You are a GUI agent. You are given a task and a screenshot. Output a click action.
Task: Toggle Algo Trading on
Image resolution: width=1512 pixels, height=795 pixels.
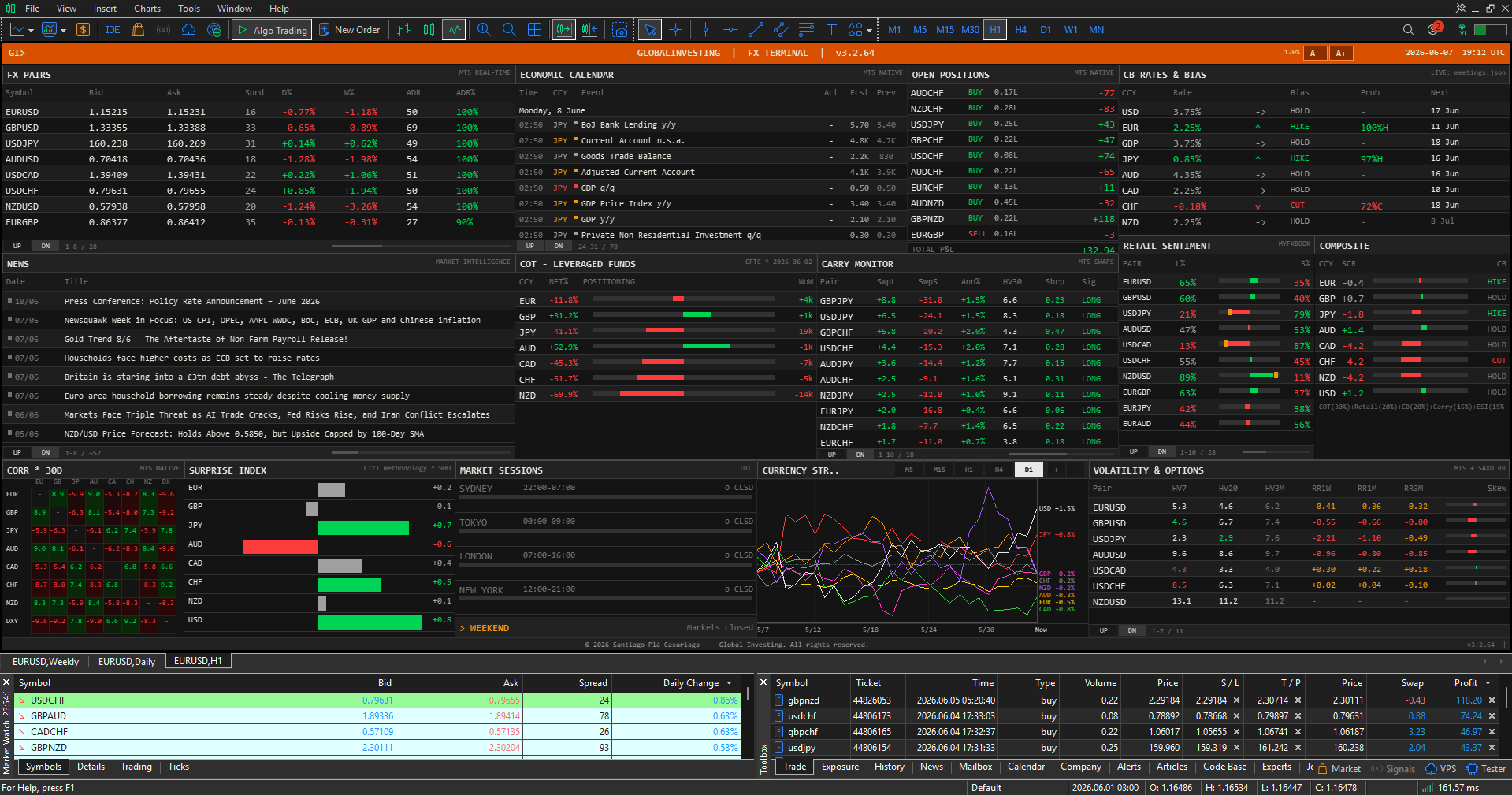point(272,30)
